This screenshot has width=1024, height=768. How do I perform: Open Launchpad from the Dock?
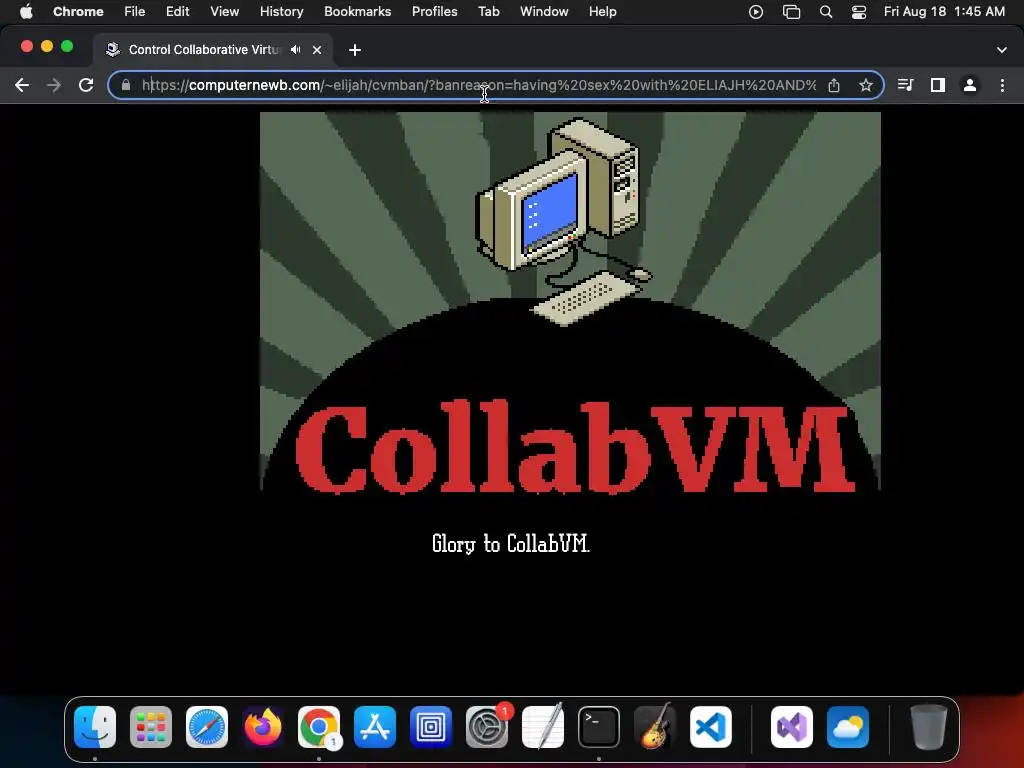point(151,727)
